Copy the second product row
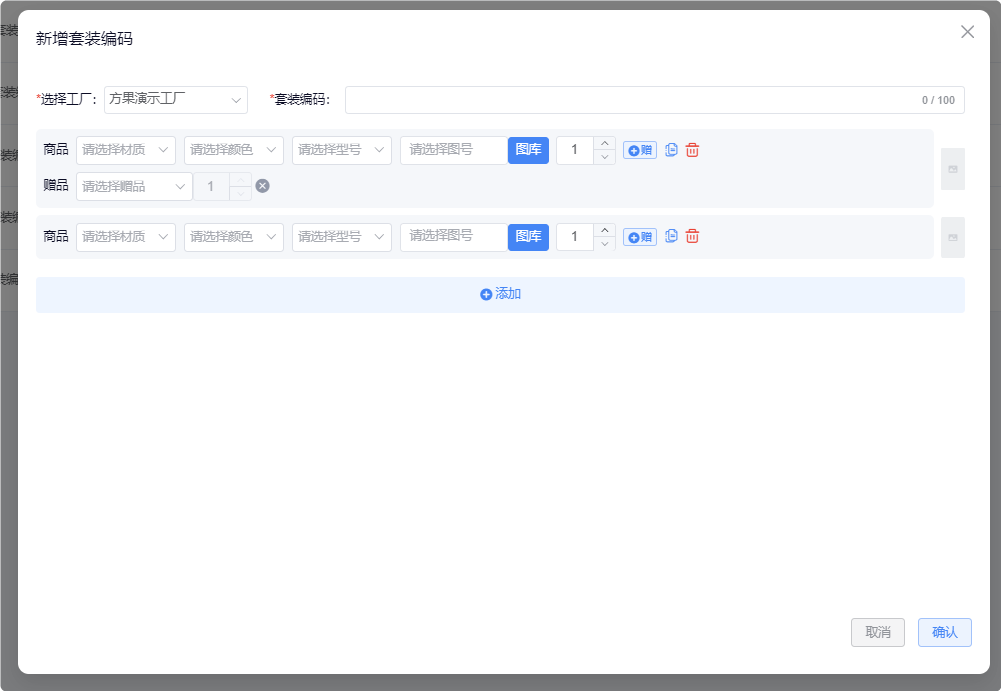Viewport: 1001px width, 691px height. pyautogui.click(x=671, y=236)
